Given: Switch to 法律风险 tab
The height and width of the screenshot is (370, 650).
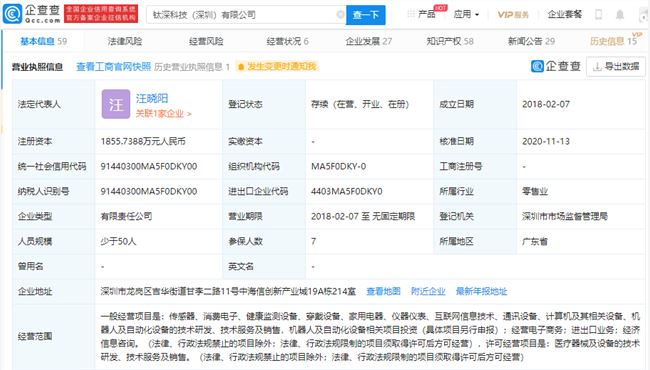Looking at the screenshot, I should [x=125, y=41].
